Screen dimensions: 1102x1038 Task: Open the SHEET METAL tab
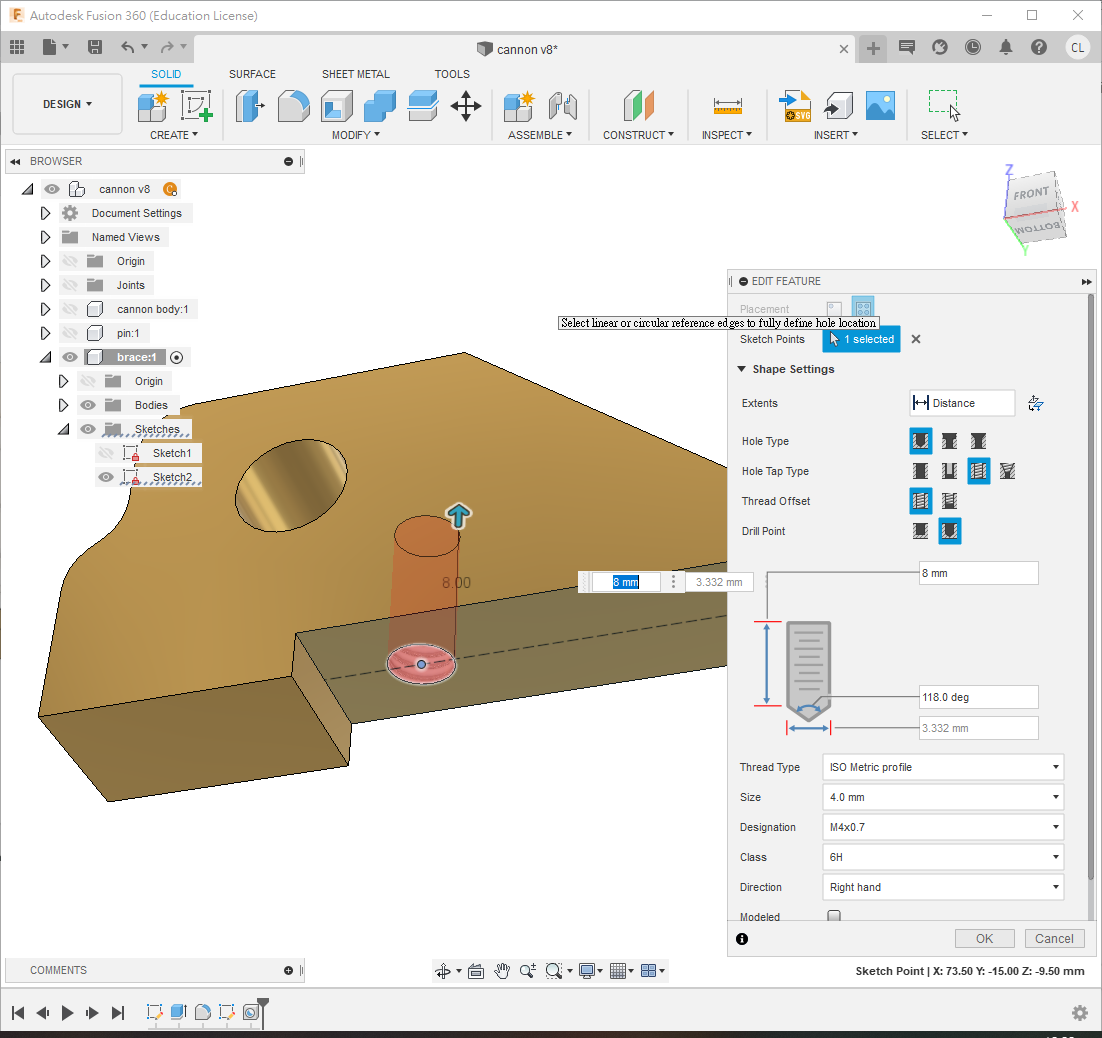point(355,74)
